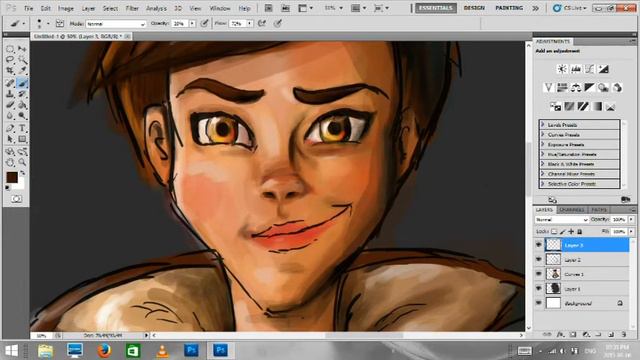Open the layer Opacity dropdown arrow
The height and width of the screenshot is (360, 640).
[x=631, y=220]
